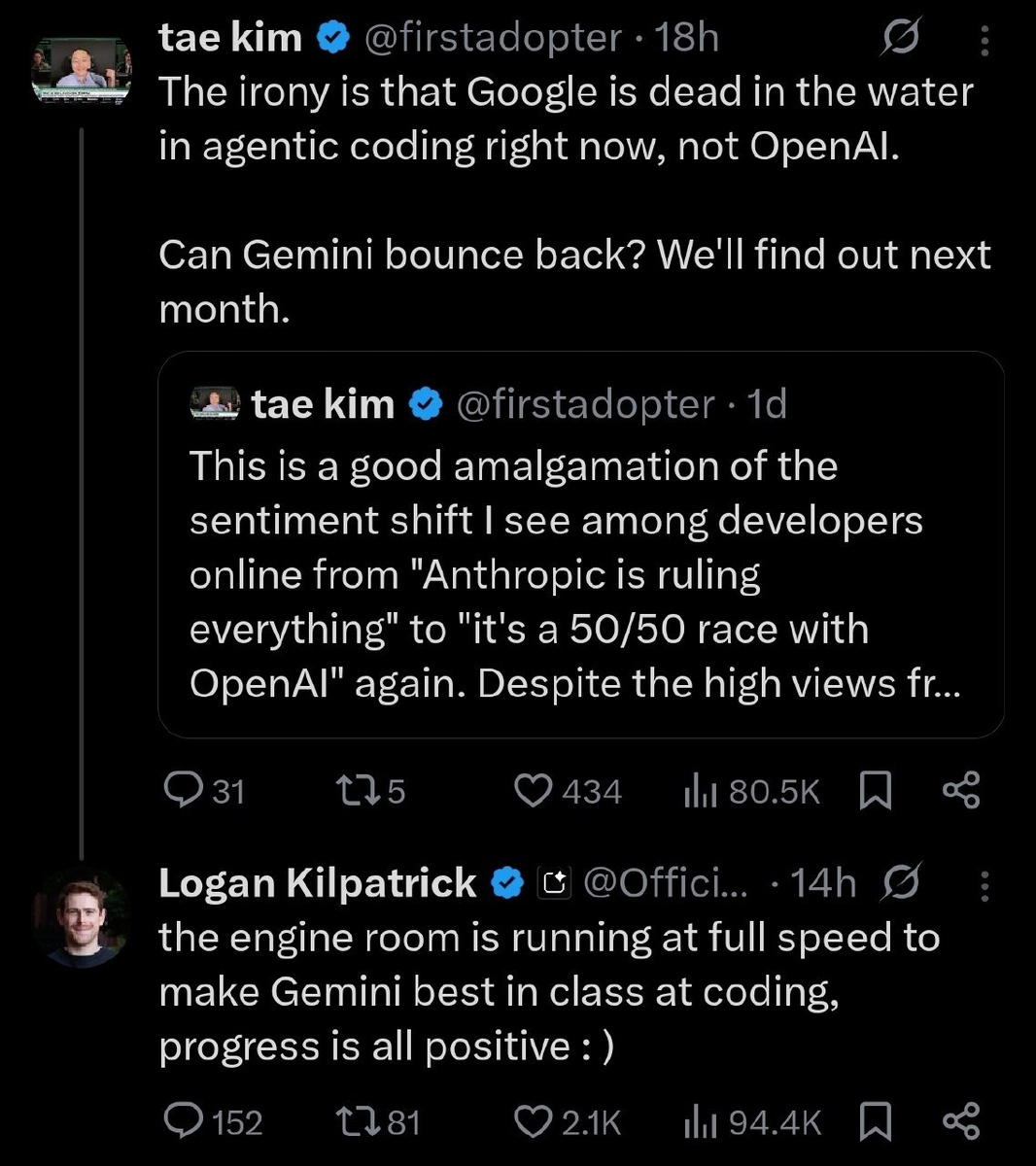Open more options for Logan's reply
Screen dimensions: 1036x1166
point(984,885)
